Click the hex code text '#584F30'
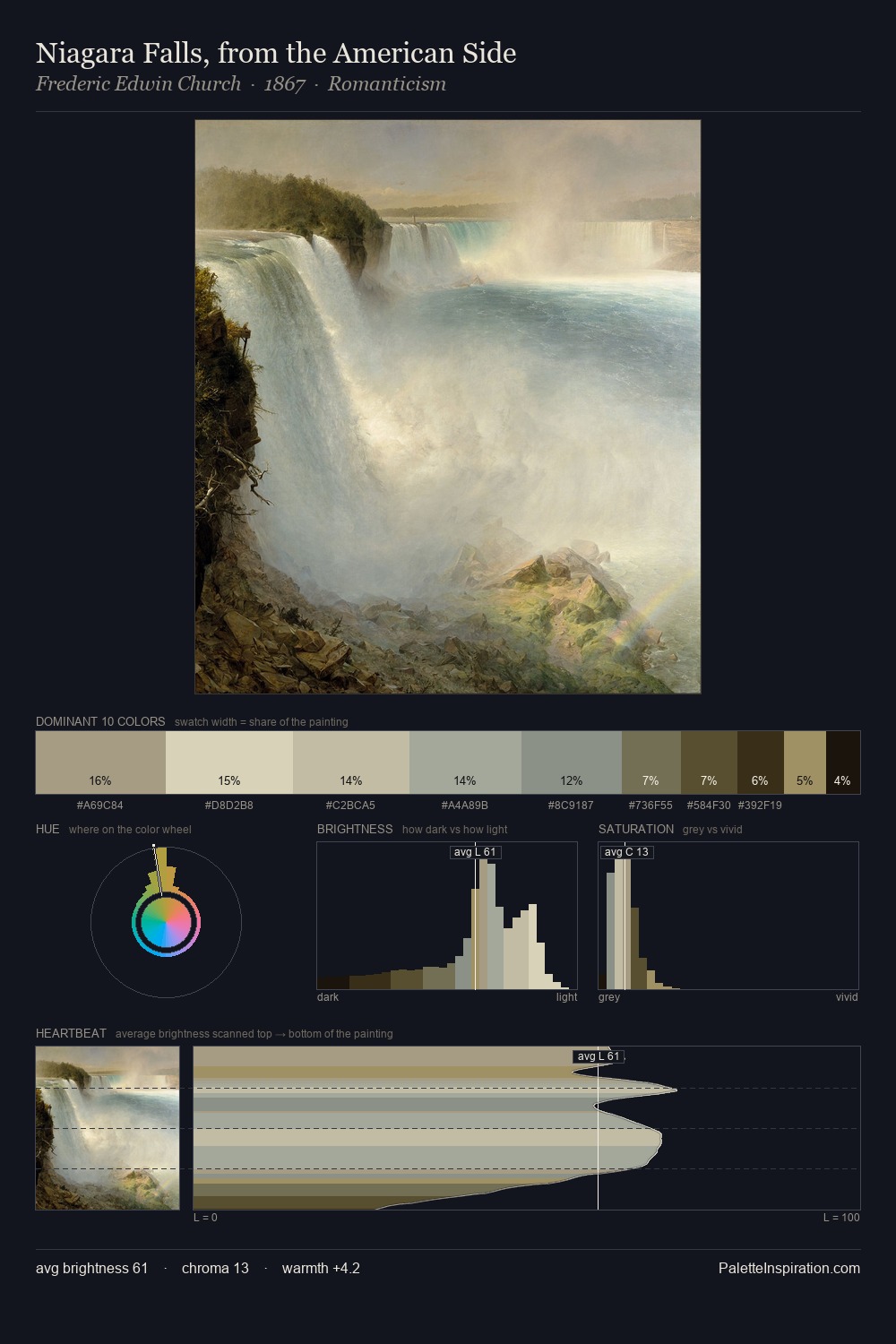896x1344 pixels. tap(709, 806)
